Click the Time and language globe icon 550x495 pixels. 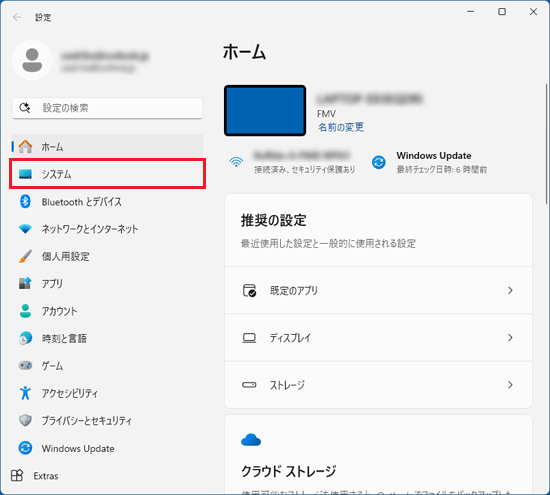coord(25,338)
